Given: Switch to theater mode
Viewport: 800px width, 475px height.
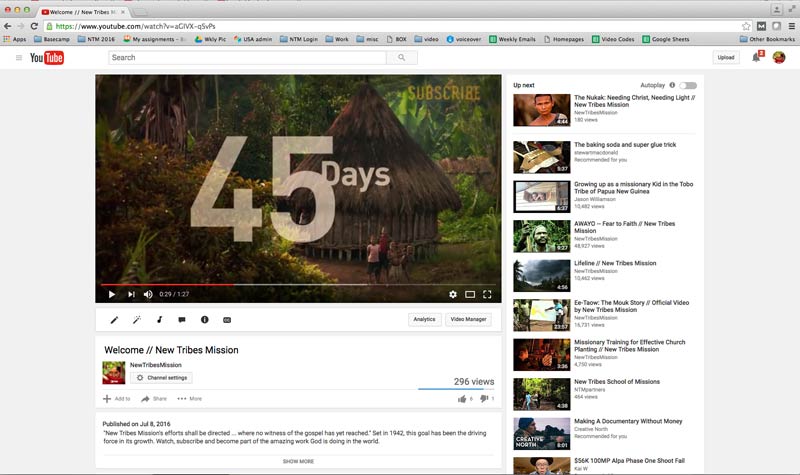Looking at the screenshot, I should click(x=470, y=294).
